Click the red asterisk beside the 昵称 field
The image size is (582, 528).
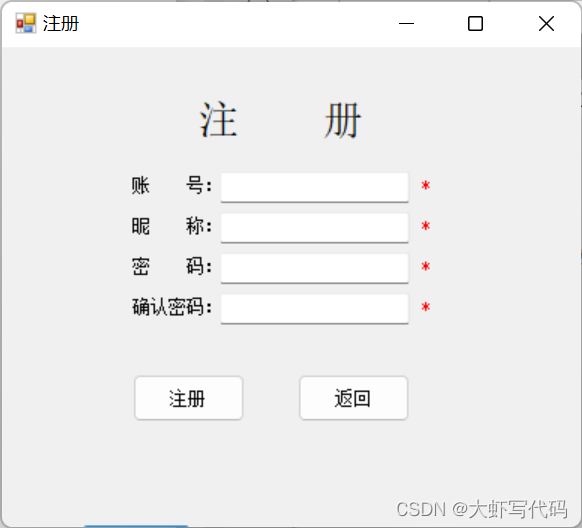[x=426, y=226]
